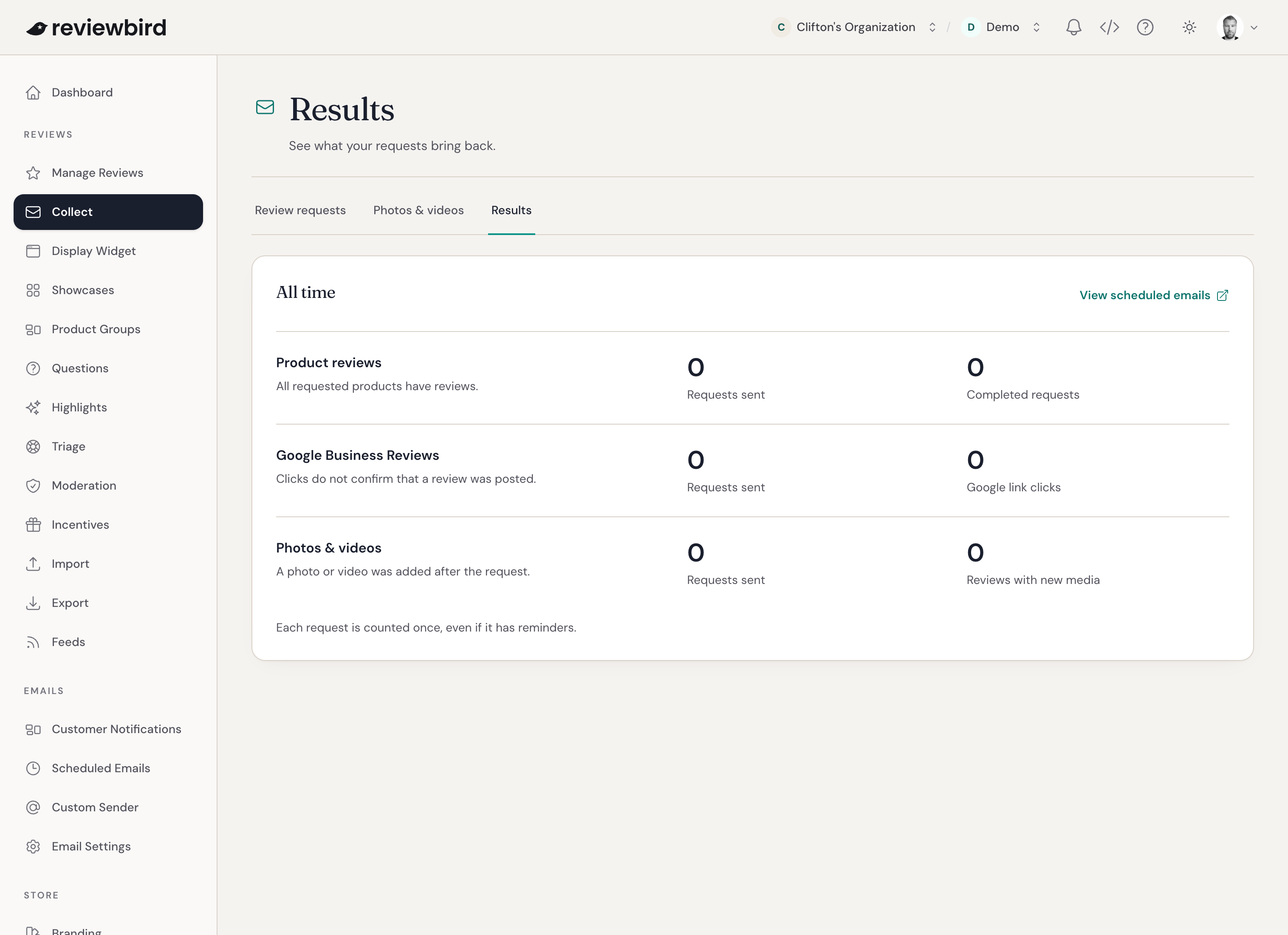This screenshot has height=935, width=1288.
Task: Select the Collect sidebar item
Action: point(108,212)
